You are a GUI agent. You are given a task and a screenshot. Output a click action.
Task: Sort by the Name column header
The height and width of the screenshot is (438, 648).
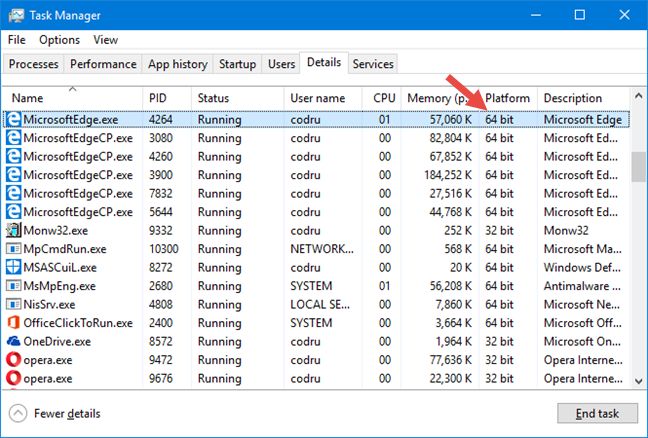pos(73,98)
